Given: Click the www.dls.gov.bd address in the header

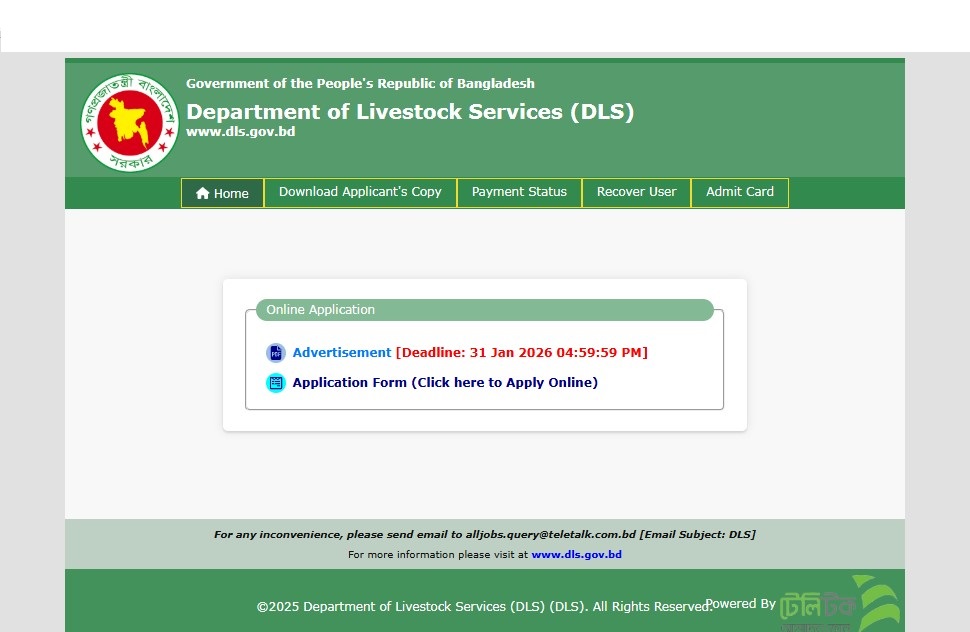Looking at the screenshot, I should pyautogui.click(x=240, y=132).
